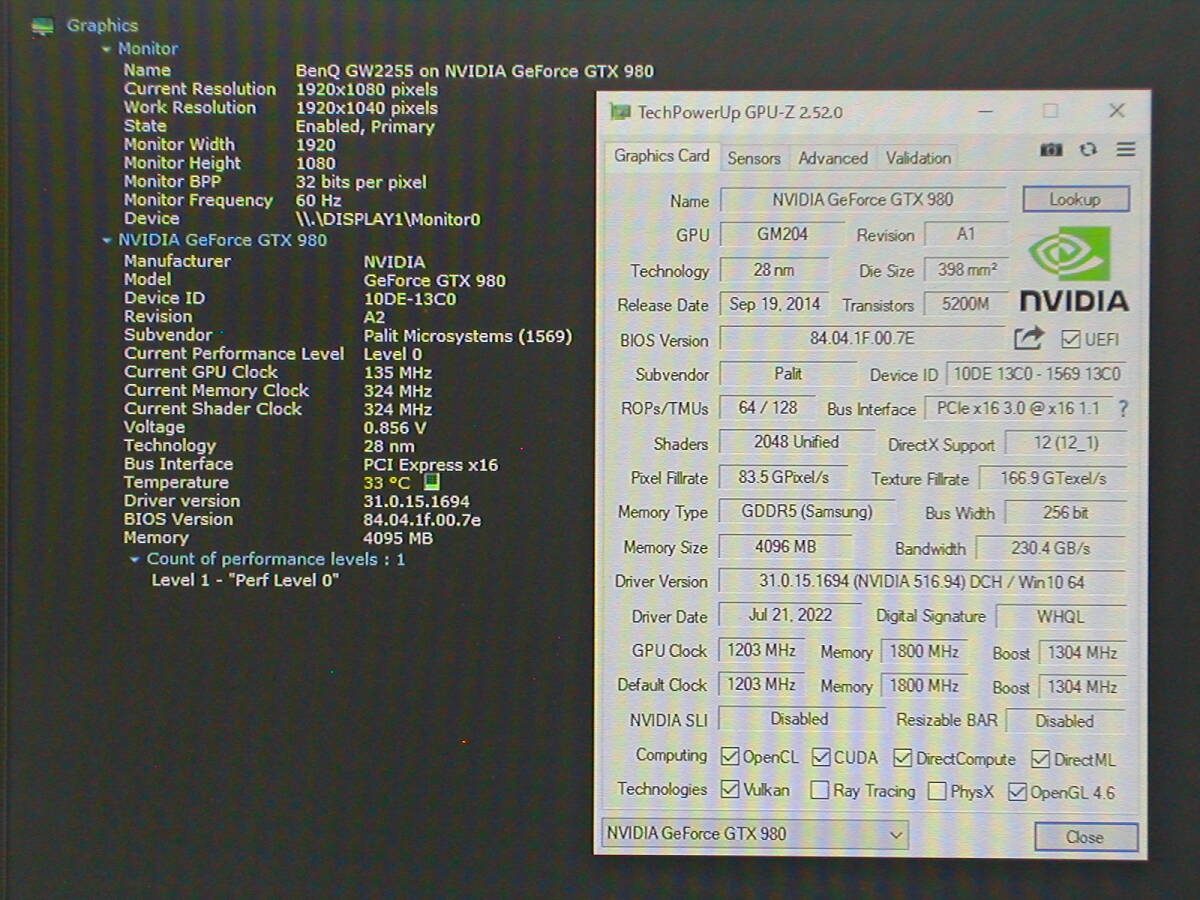This screenshot has height=900, width=1200.
Task: Collapse the Monitor tree section
Action: pyautogui.click(x=106, y=49)
